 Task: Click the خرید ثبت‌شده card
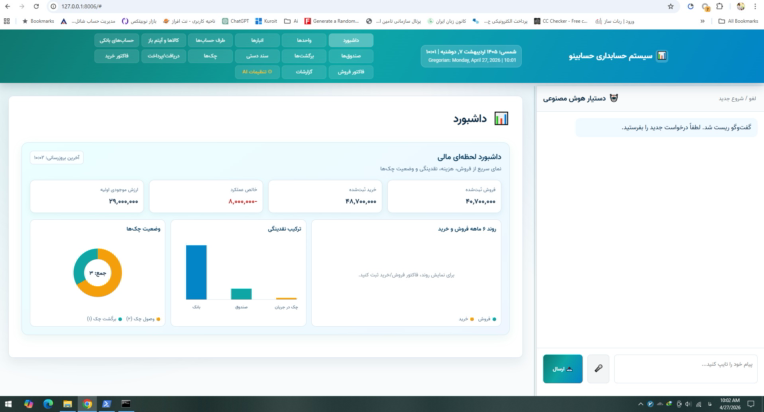[325, 196]
